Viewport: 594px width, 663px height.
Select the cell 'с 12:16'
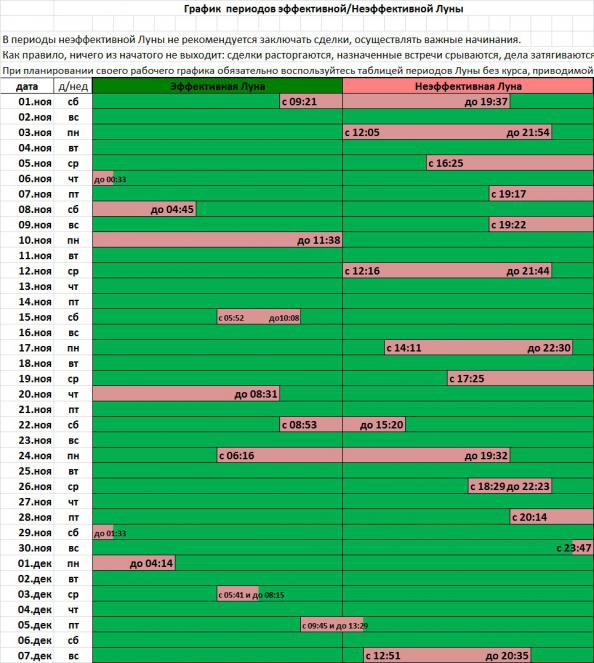coord(362,271)
